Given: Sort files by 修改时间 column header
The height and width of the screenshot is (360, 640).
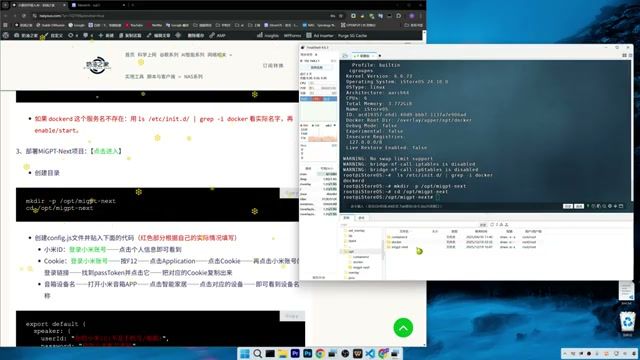Looking at the screenshot, I should coord(481,231).
